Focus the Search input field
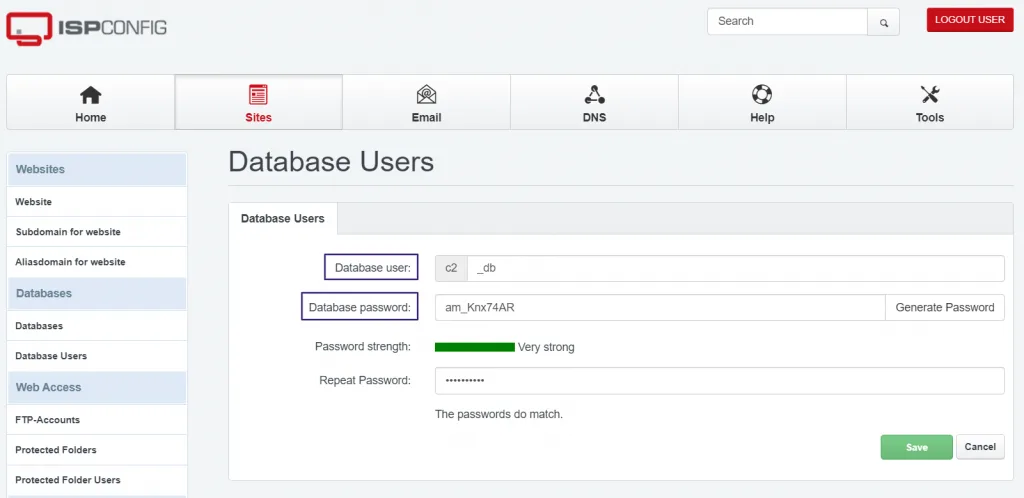The height and width of the screenshot is (498, 1024). click(787, 22)
